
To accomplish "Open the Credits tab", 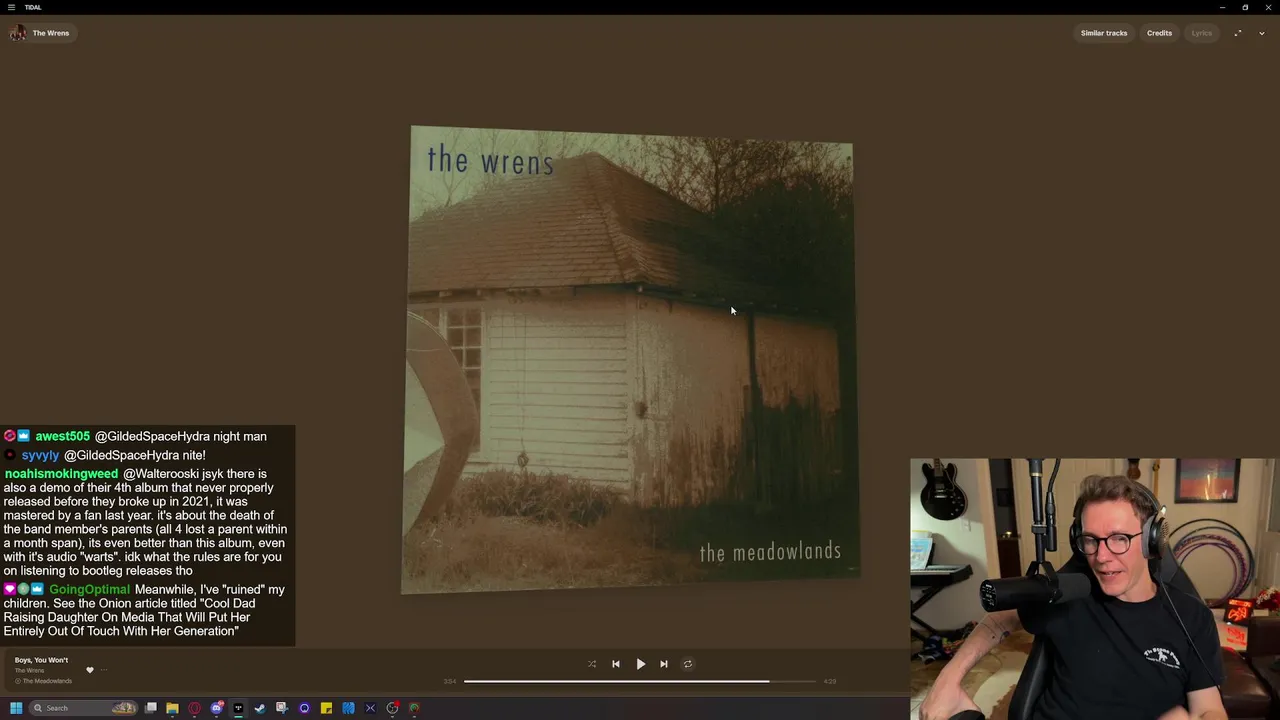I will click(x=1159, y=33).
